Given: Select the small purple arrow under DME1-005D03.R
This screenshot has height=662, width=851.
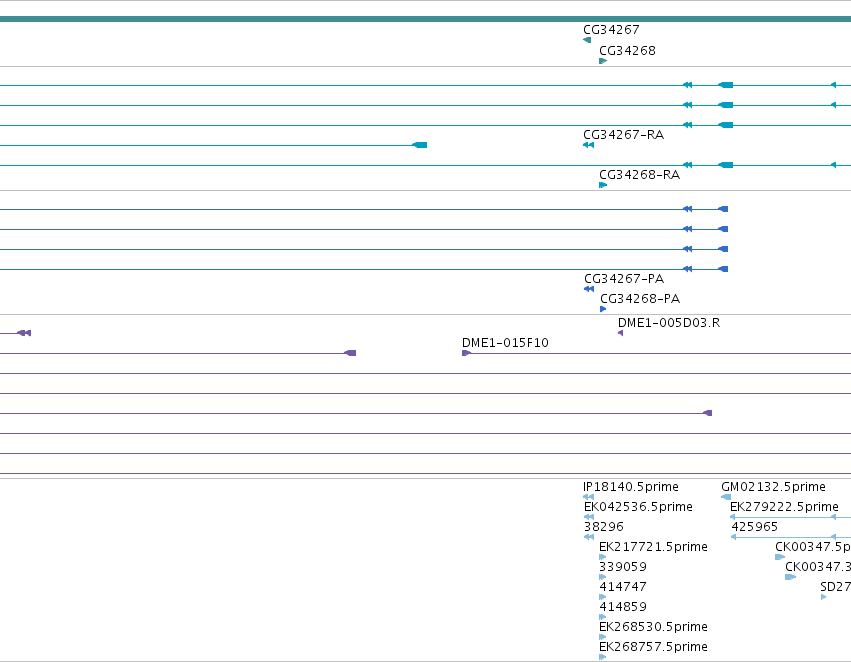Looking at the screenshot, I should pos(620,333).
